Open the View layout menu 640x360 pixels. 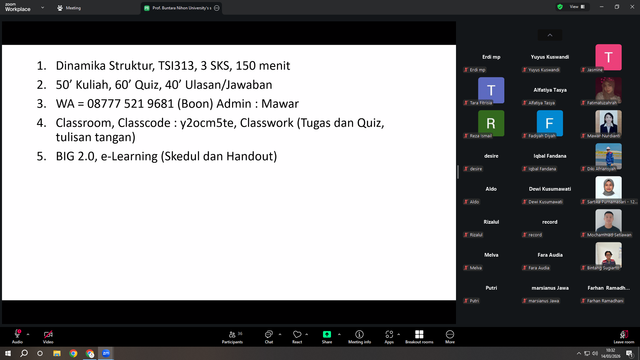click(577, 7)
